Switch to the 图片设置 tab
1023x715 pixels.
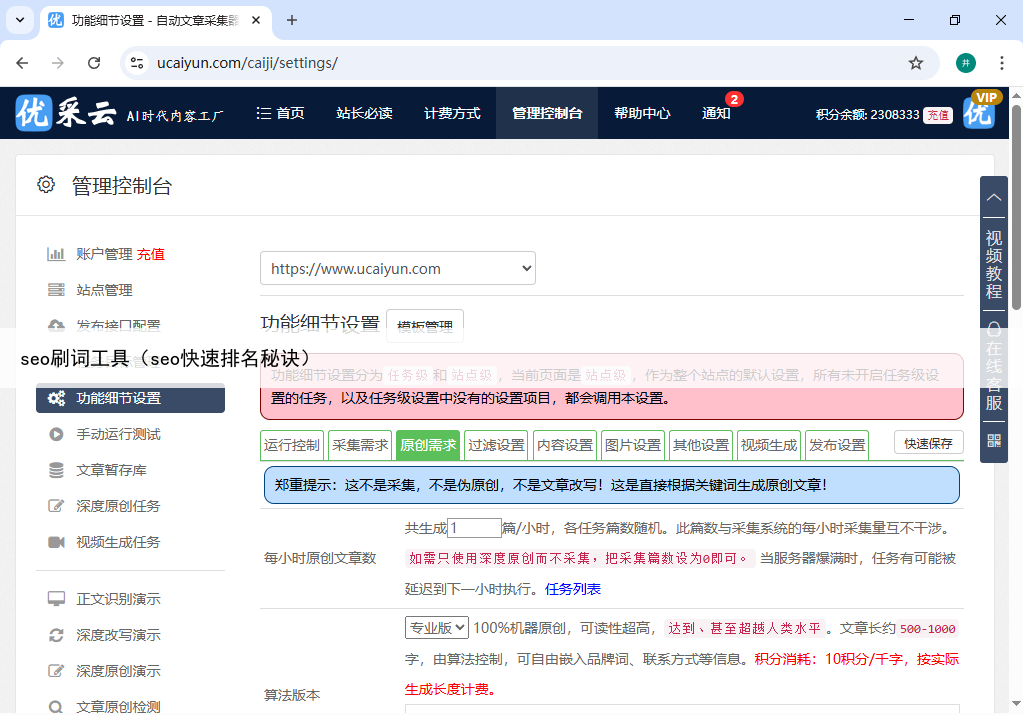click(633, 445)
